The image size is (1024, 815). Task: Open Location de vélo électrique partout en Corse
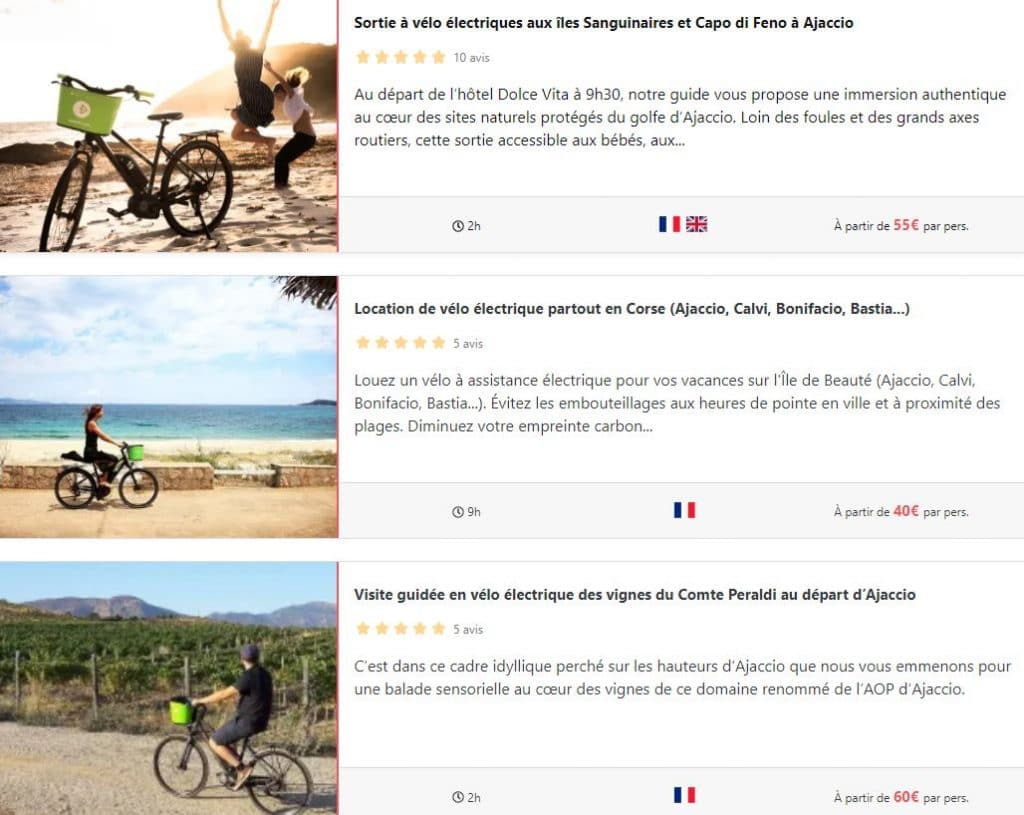click(631, 309)
